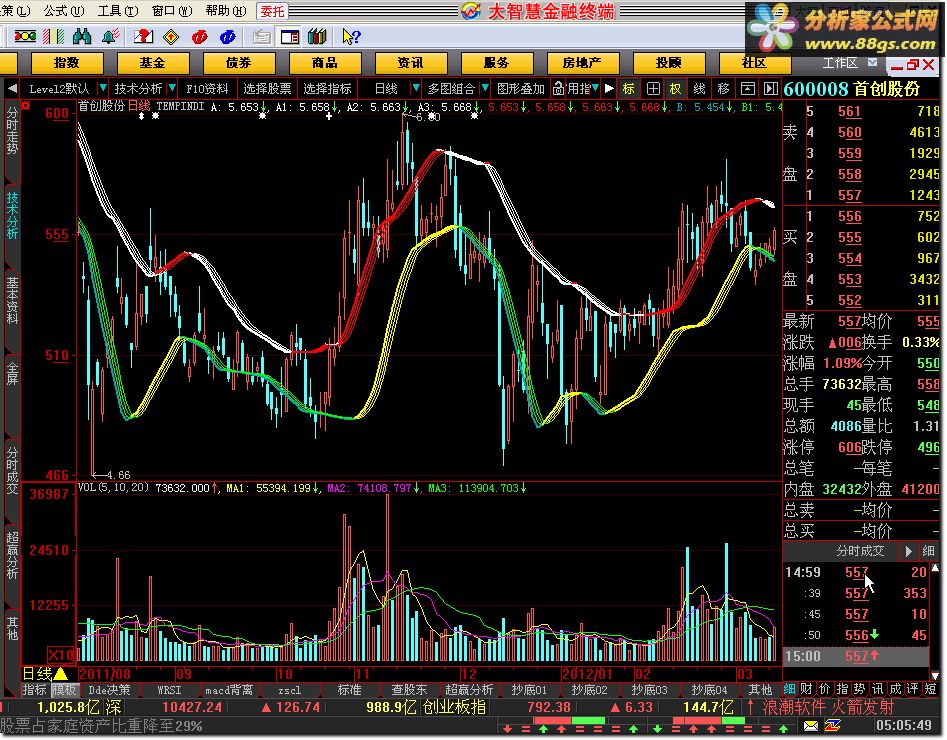The image size is (947, 740).
Task: Open the 分时走势 left sidebar tab
Action: click(12, 130)
